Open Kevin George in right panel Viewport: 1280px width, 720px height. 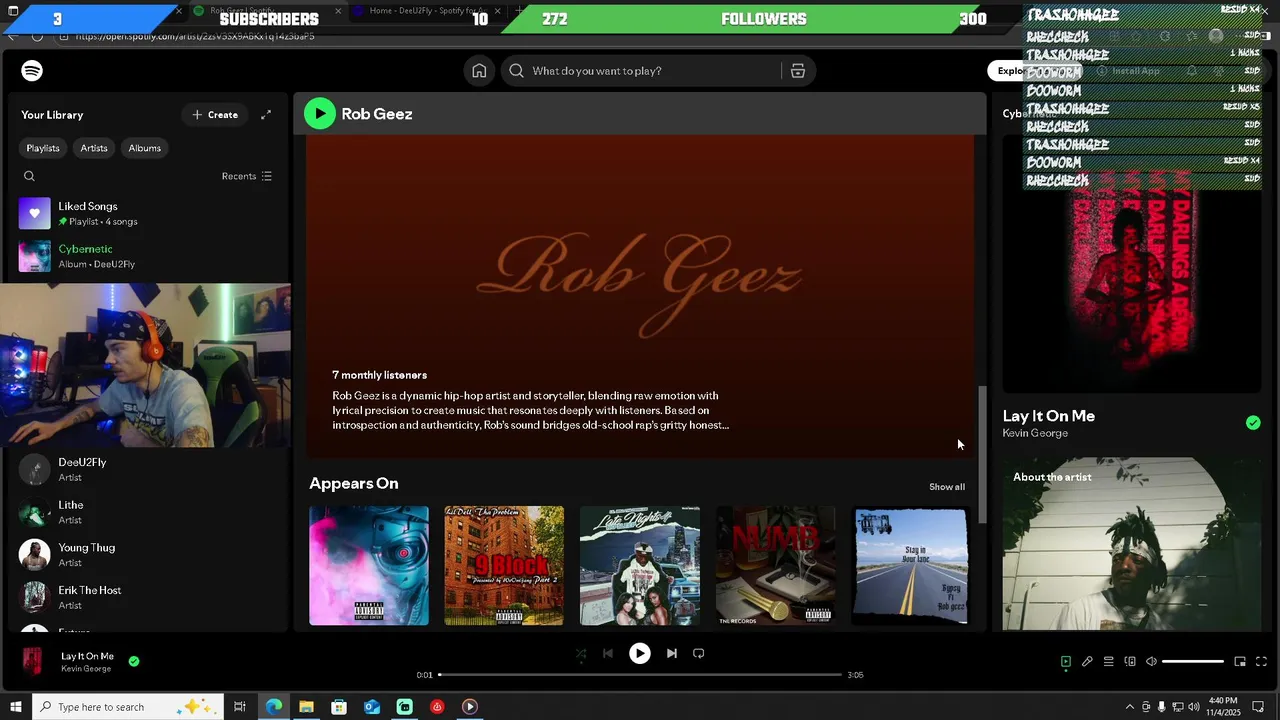click(1035, 433)
